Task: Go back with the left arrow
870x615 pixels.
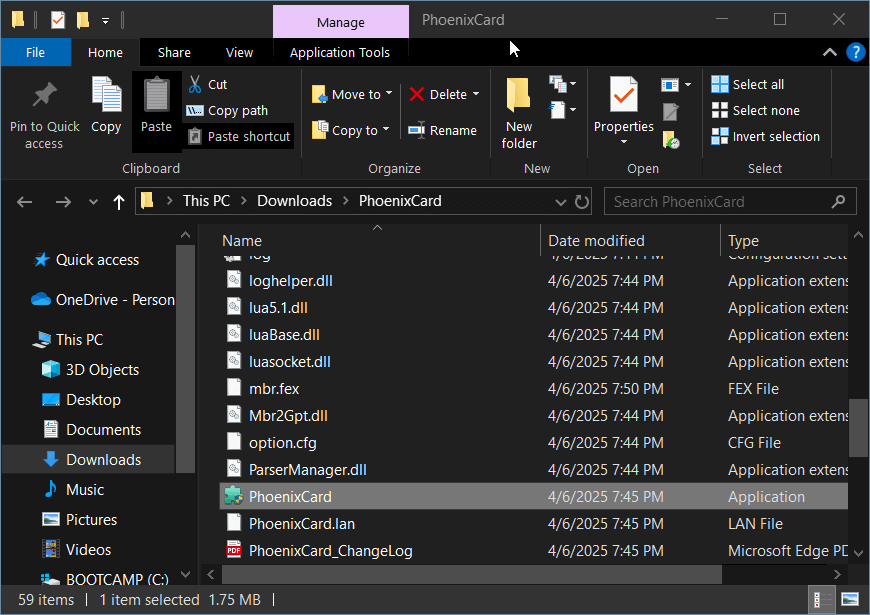Action: (x=24, y=202)
